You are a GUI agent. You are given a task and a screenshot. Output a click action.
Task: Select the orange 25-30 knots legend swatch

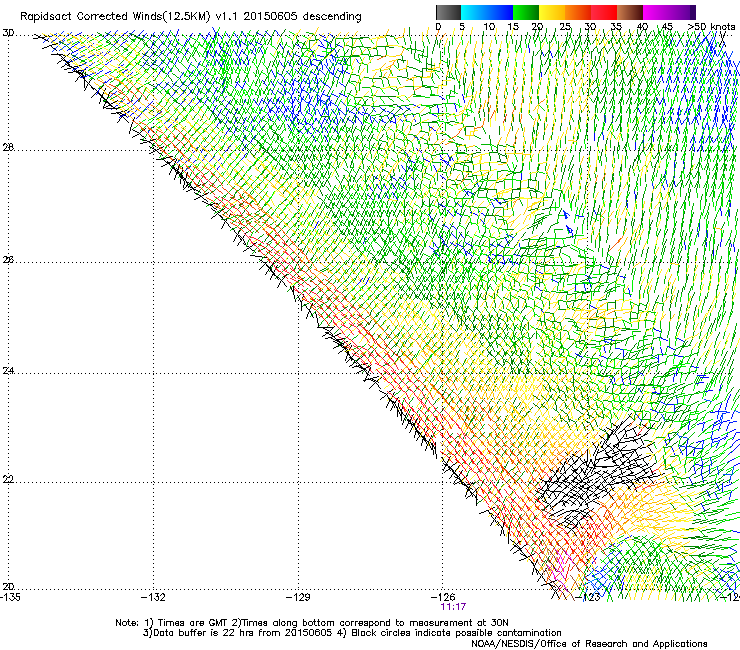coord(578,12)
